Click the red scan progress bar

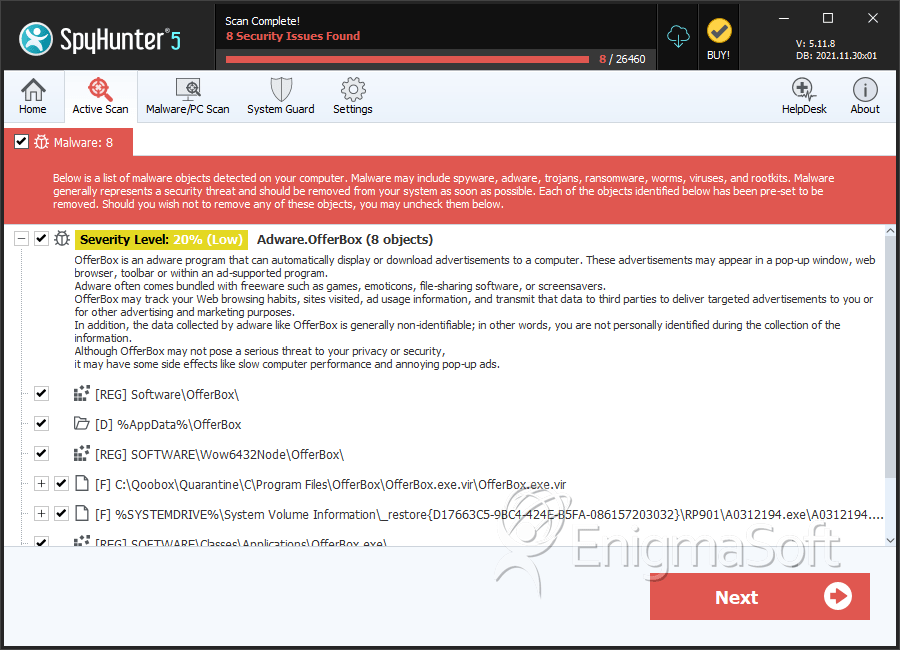408,59
